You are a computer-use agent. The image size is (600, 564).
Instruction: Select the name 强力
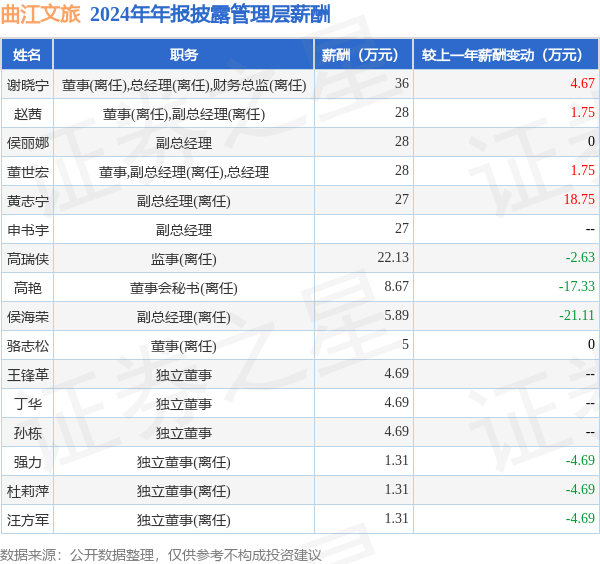28,462
